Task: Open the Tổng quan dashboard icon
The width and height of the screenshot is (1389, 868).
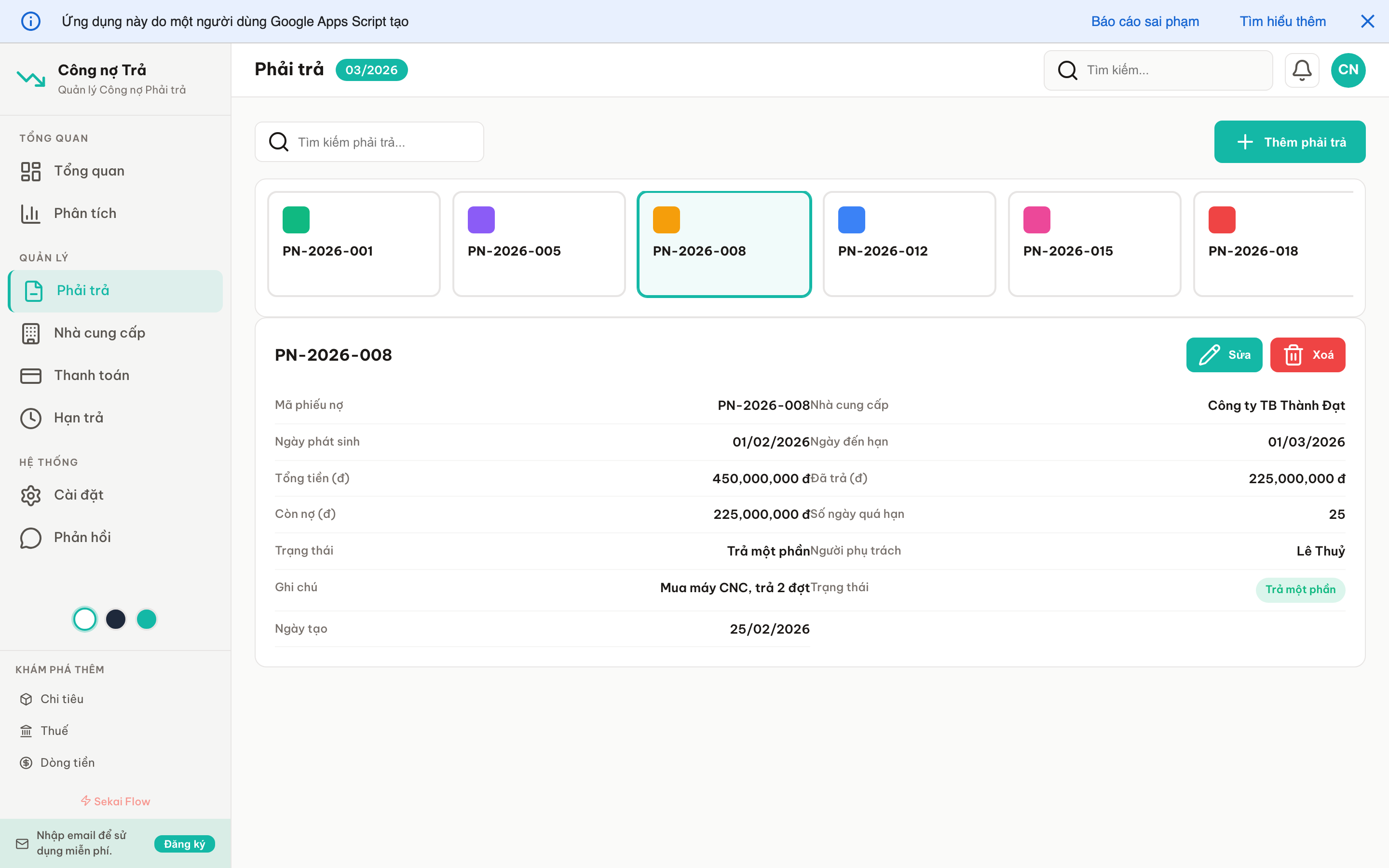Action: (31, 171)
